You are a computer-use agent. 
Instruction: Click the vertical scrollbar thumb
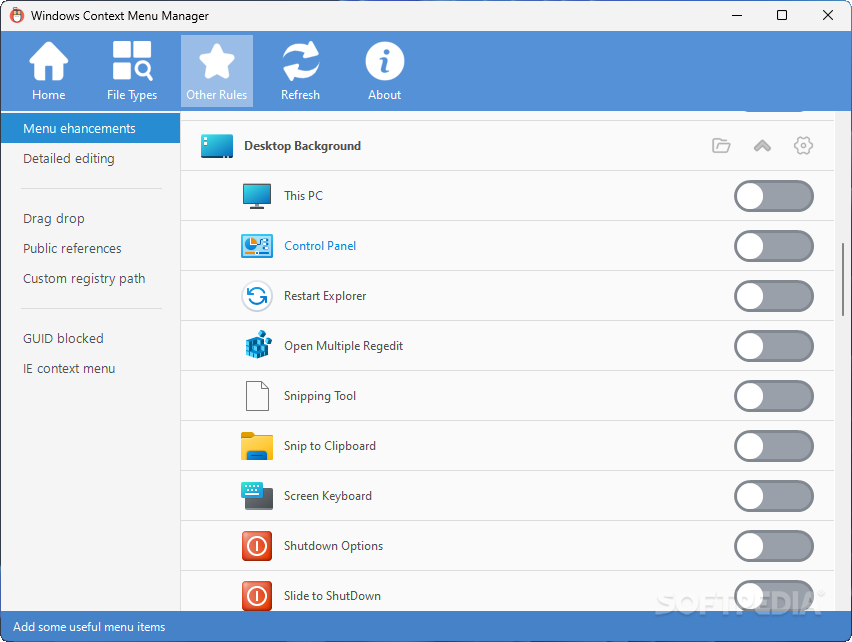[x=843, y=279]
